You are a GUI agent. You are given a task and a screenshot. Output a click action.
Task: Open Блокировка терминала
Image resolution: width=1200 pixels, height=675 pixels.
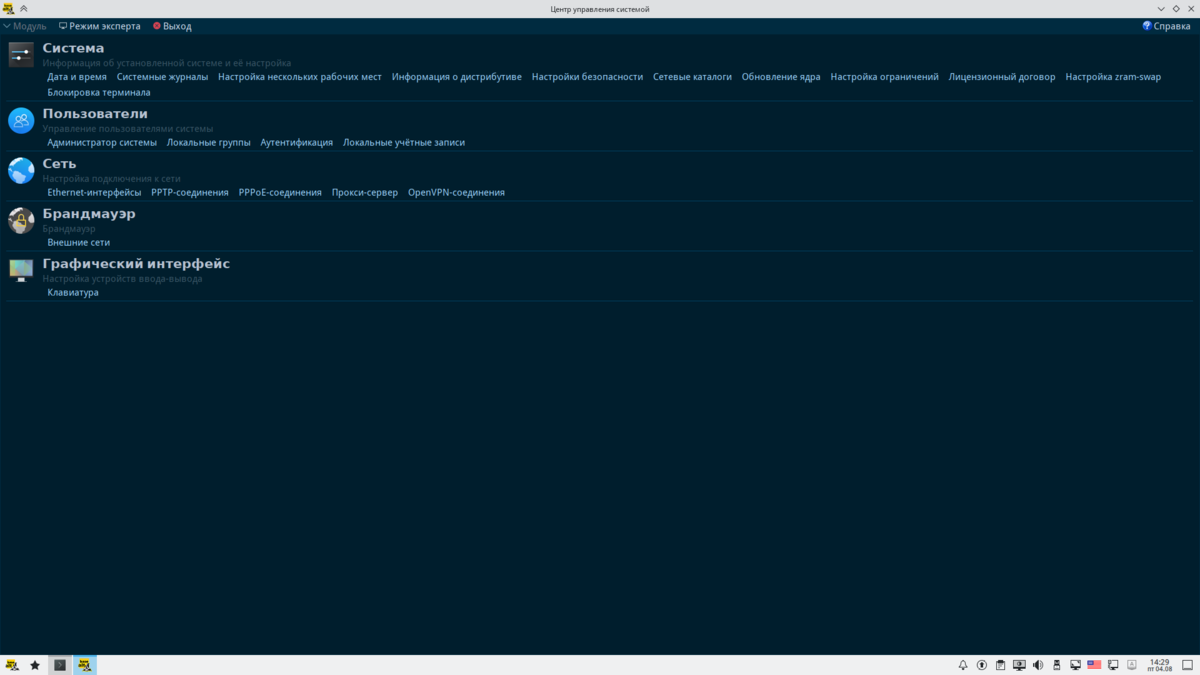pyautogui.click(x=99, y=92)
